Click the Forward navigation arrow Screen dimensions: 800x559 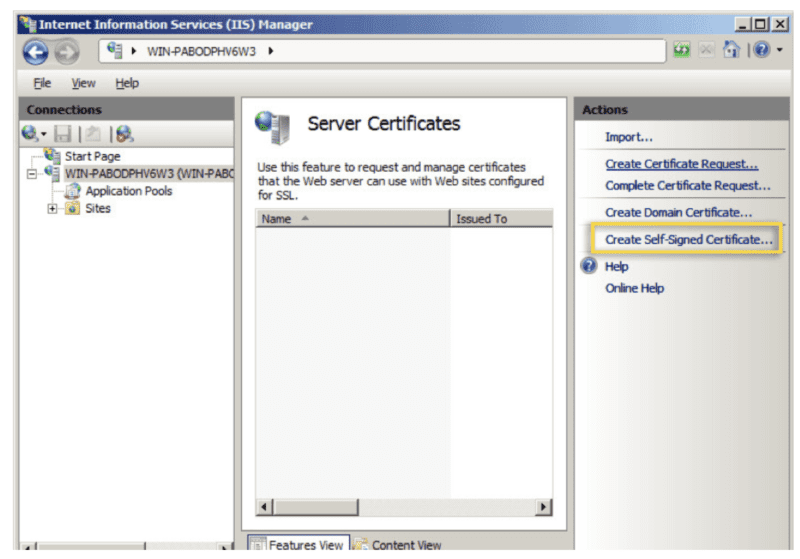click(x=65, y=52)
